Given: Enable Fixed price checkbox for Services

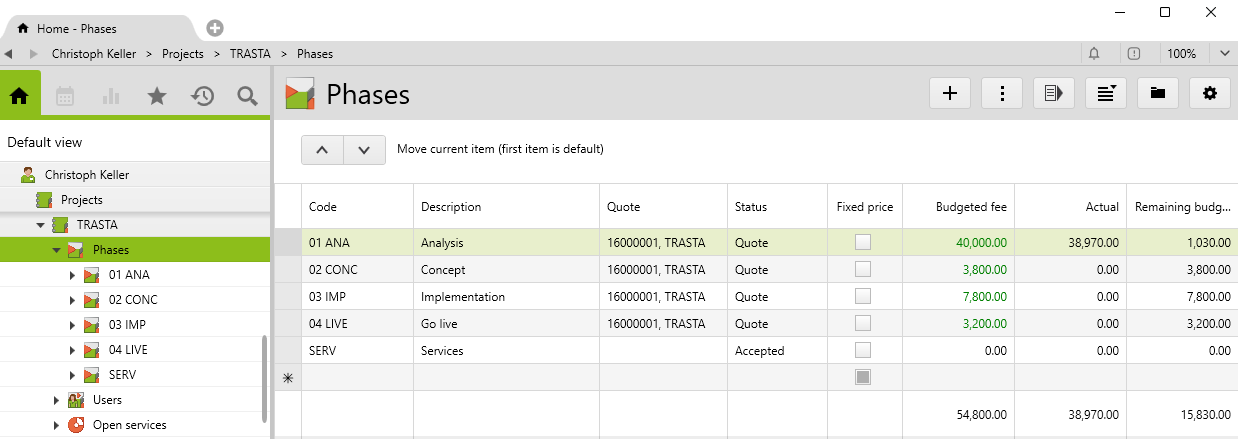Looking at the screenshot, I should click(x=862, y=351).
